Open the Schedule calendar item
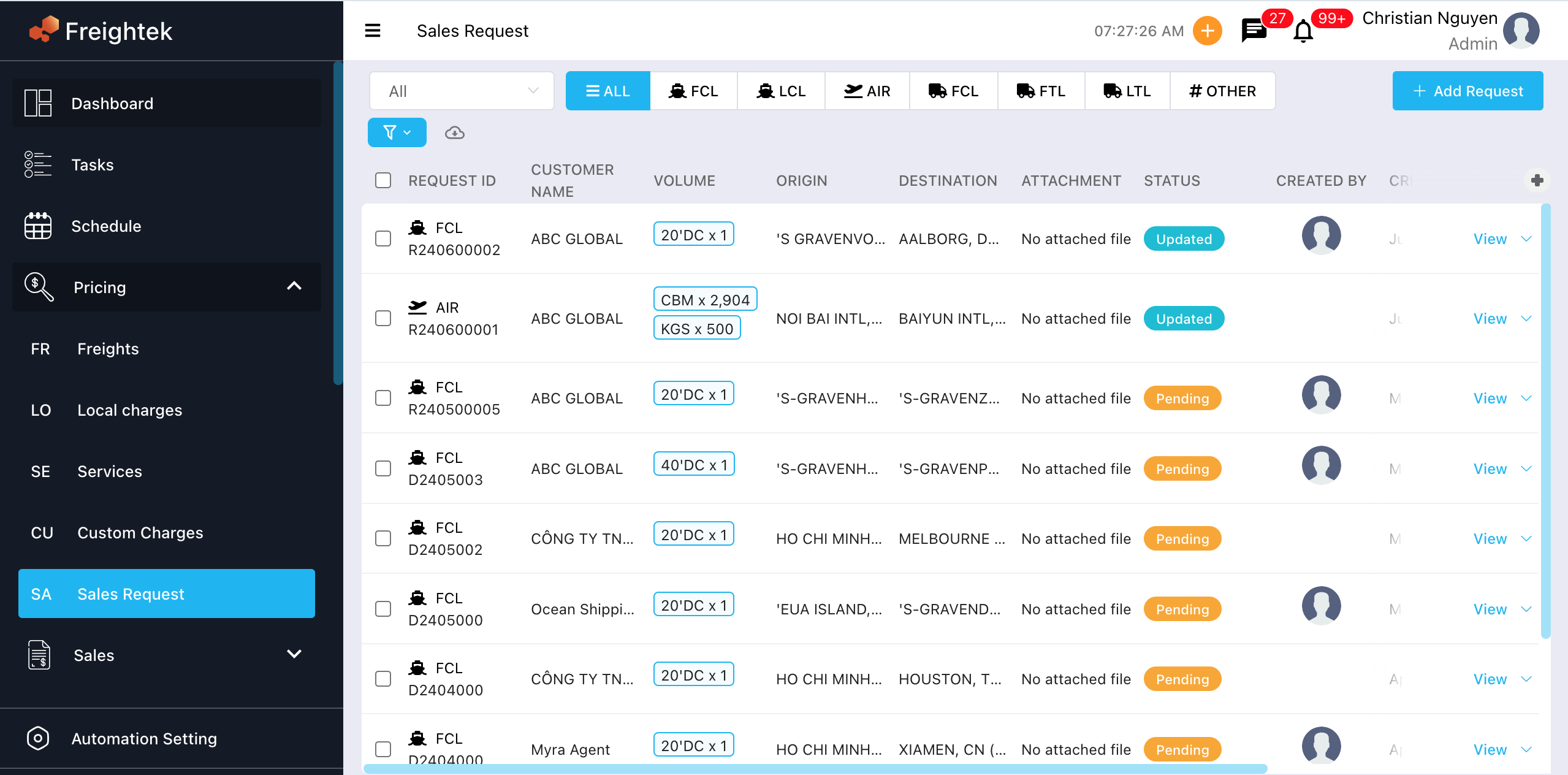The width and height of the screenshot is (1568, 775). tap(106, 226)
